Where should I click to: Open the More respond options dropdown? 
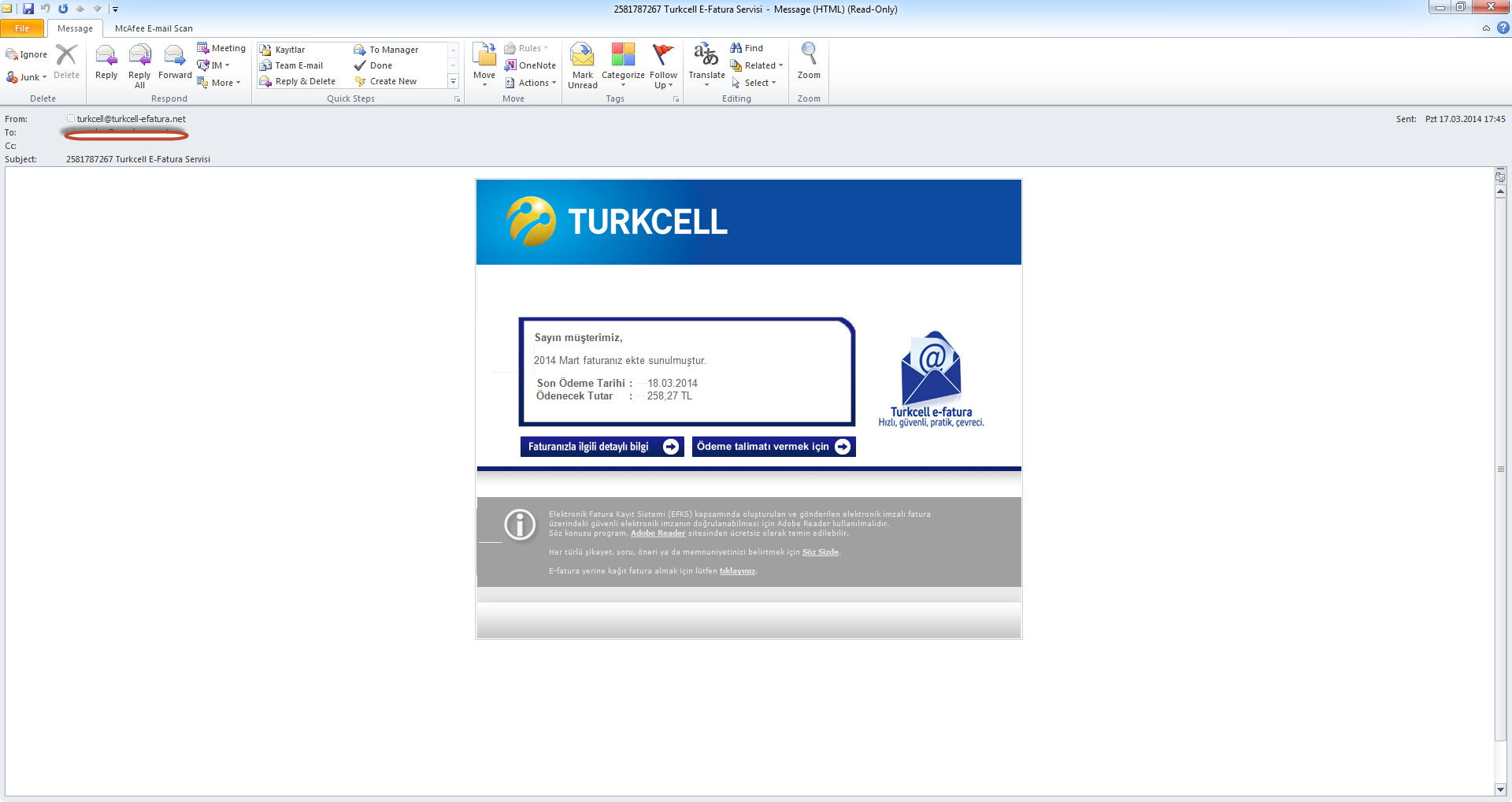[x=219, y=83]
